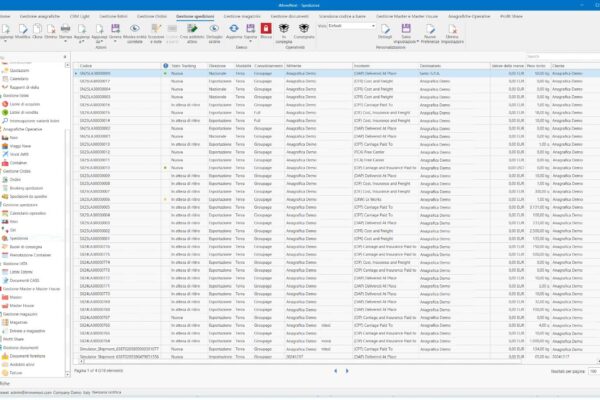Select the first highlighted shipment row code
This screenshot has height=400, width=600.
pyautogui.click(x=95, y=73)
